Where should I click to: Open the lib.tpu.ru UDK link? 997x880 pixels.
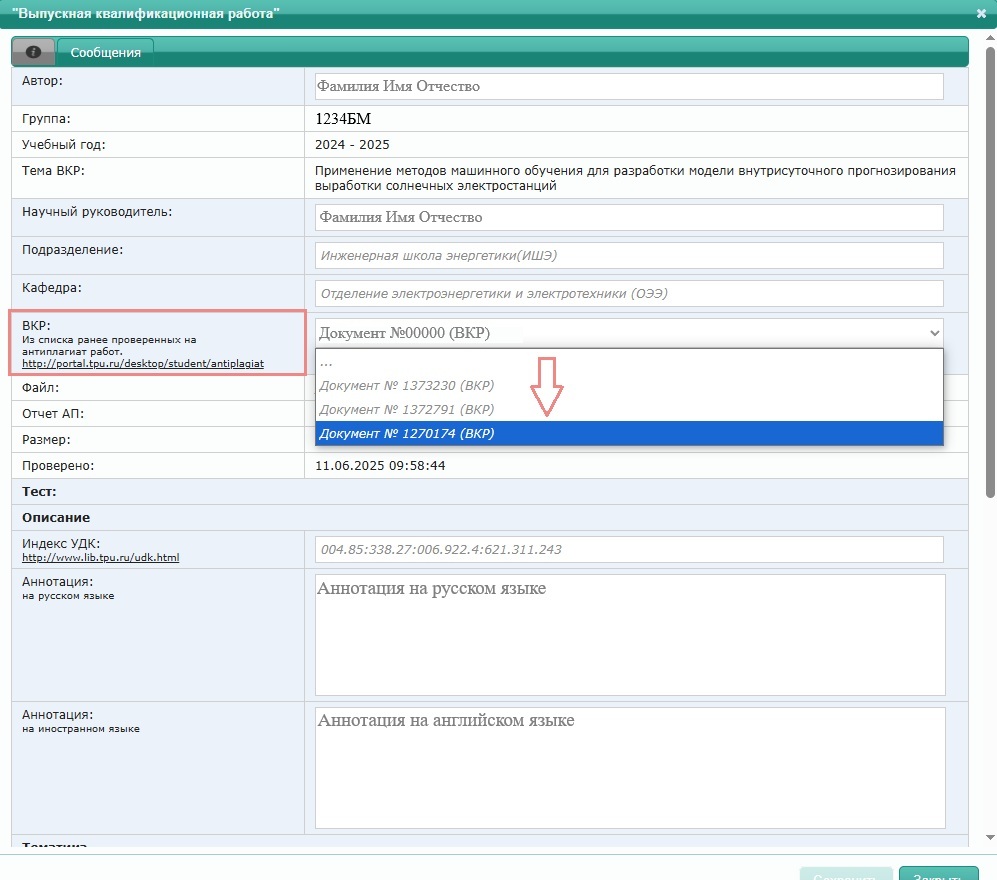(x=100, y=558)
